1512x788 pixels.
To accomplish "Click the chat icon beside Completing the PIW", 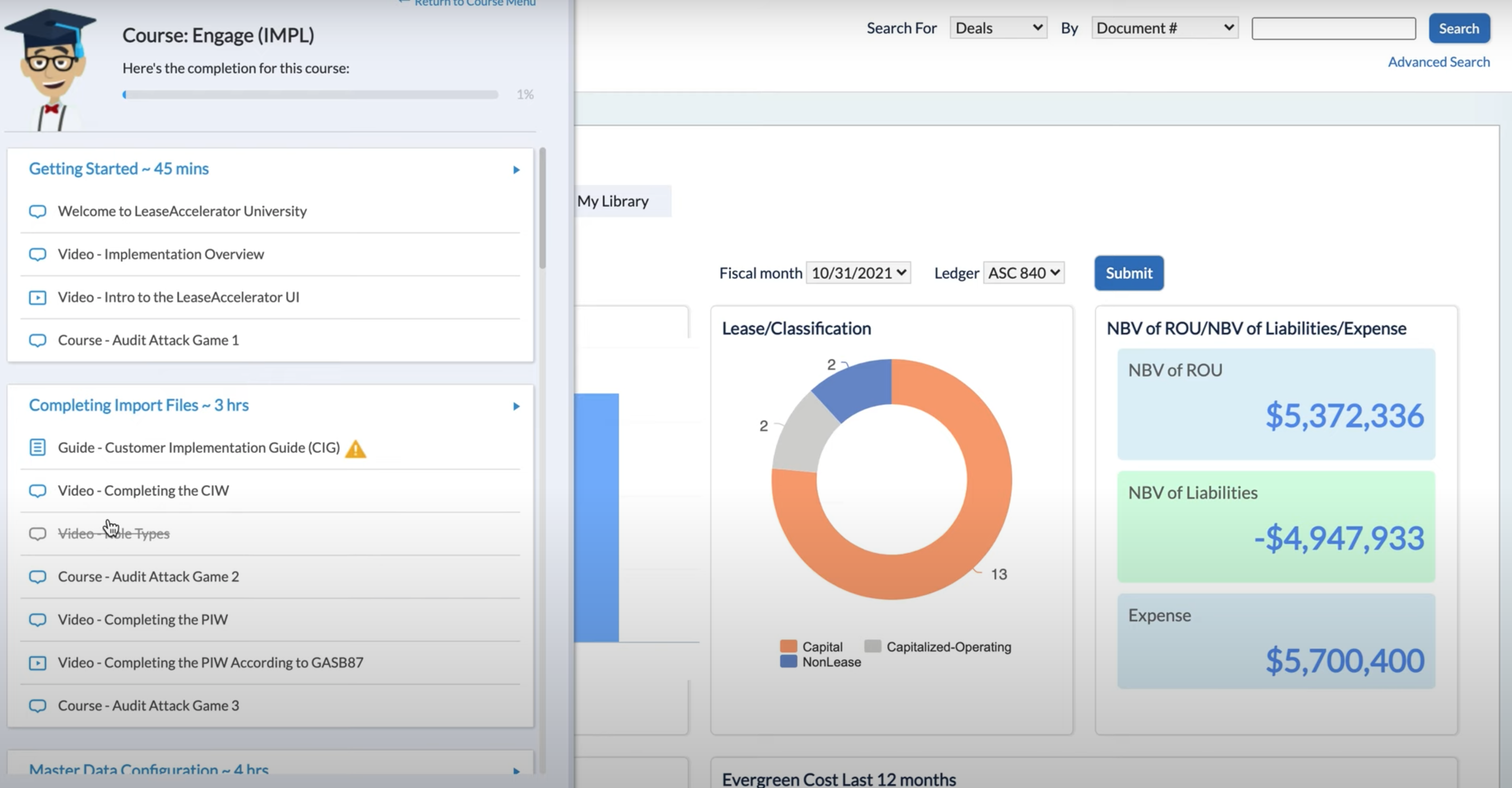I will click(x=38, y=620).
